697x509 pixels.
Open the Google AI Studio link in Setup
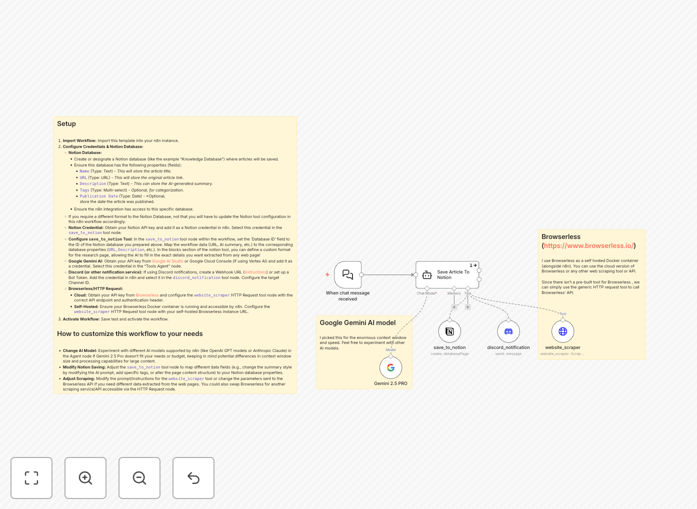pos(167,261)
